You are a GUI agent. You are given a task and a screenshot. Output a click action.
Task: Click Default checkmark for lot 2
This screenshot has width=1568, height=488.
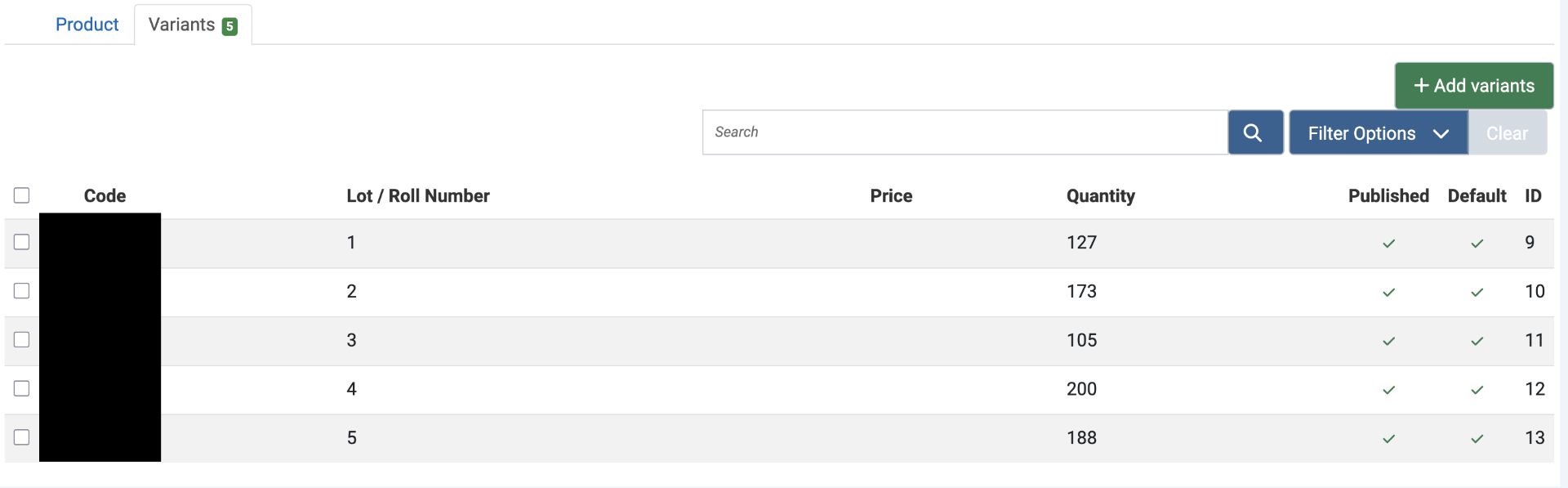[1477, 293]
